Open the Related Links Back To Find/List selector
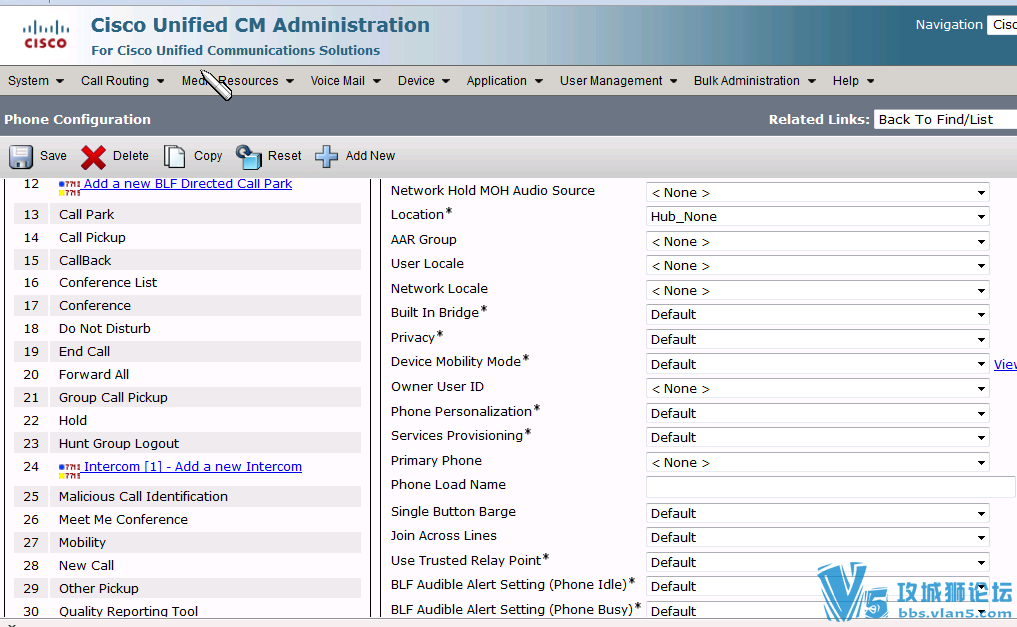 tap(944, 119)
